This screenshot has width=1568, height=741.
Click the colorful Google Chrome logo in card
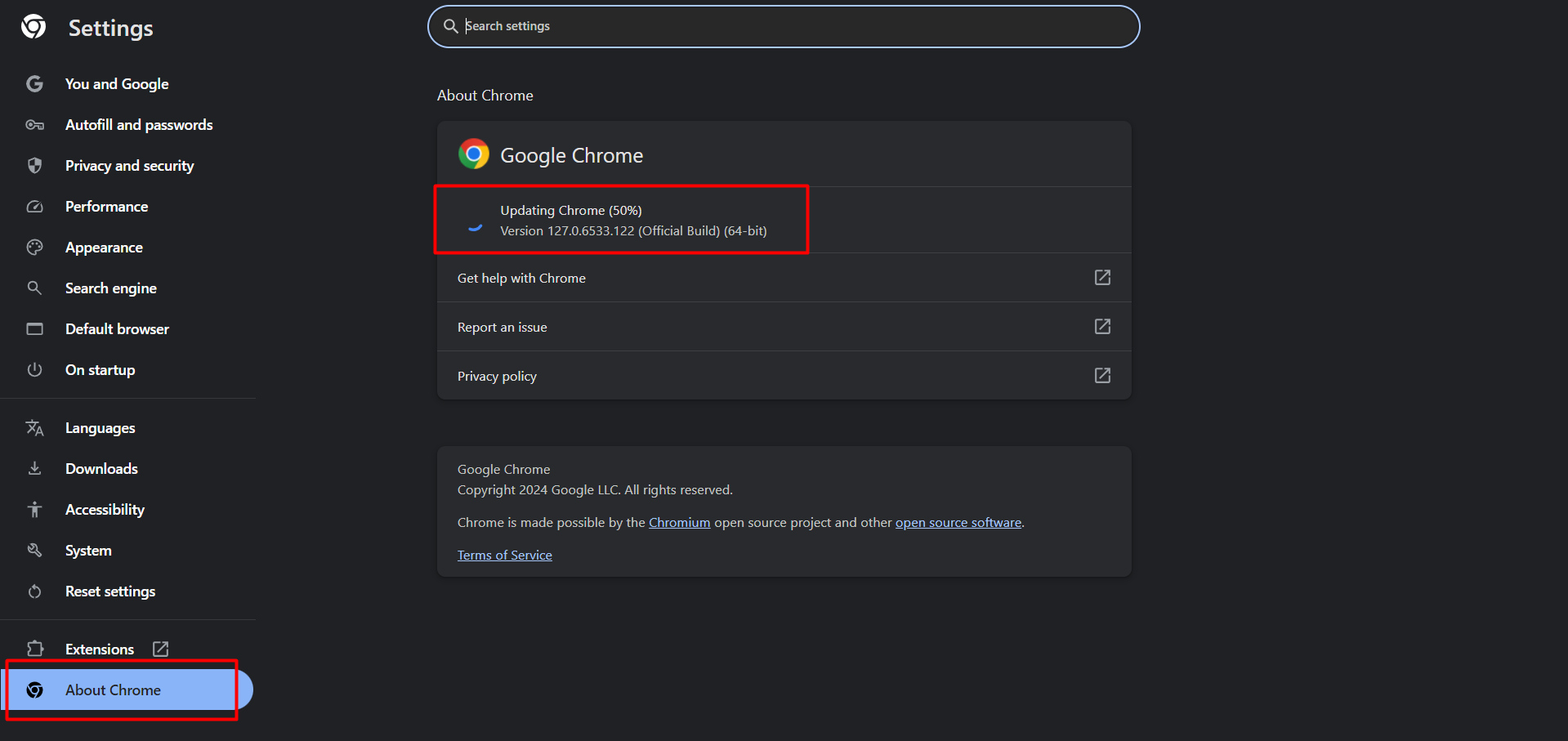(474, 154)
